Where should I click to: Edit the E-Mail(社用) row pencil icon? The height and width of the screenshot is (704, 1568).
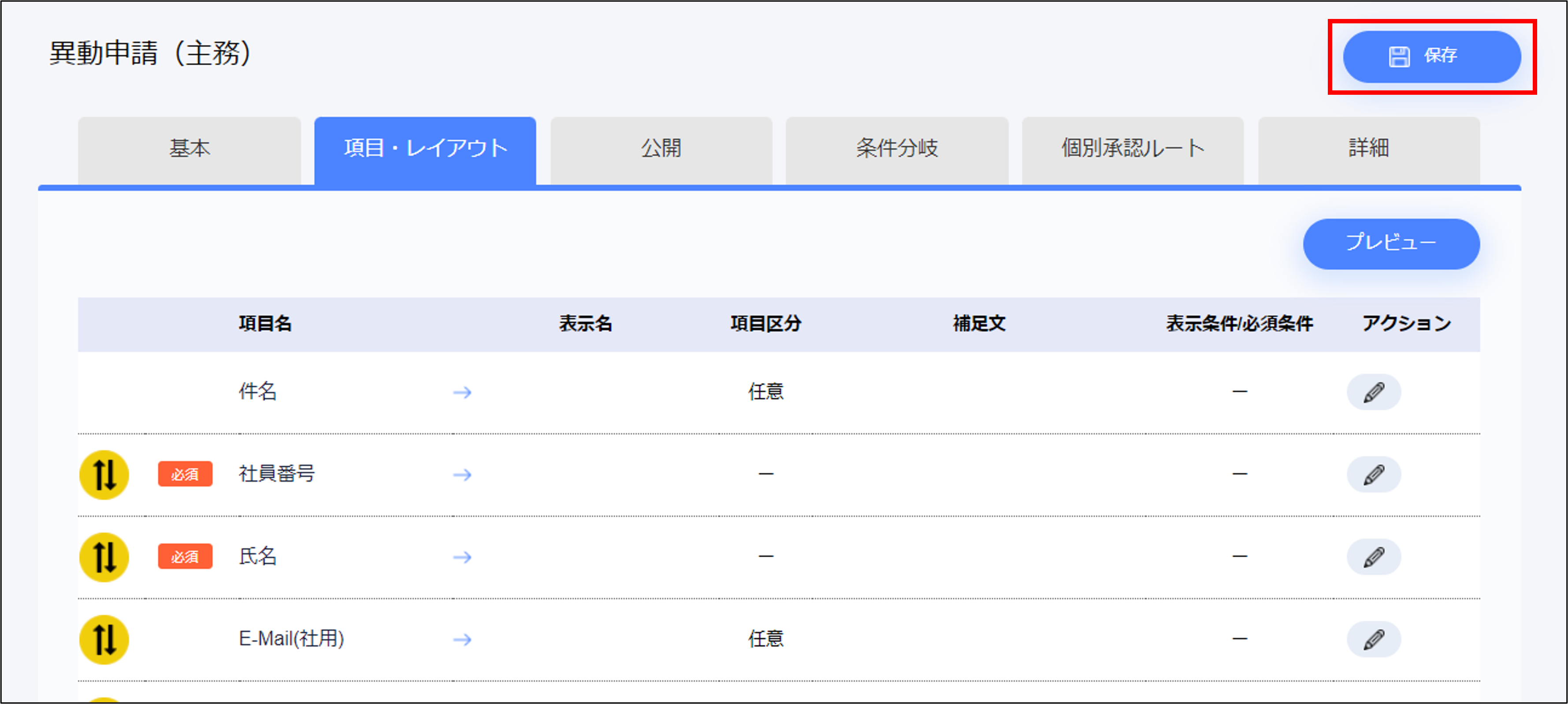[1374, 640]
